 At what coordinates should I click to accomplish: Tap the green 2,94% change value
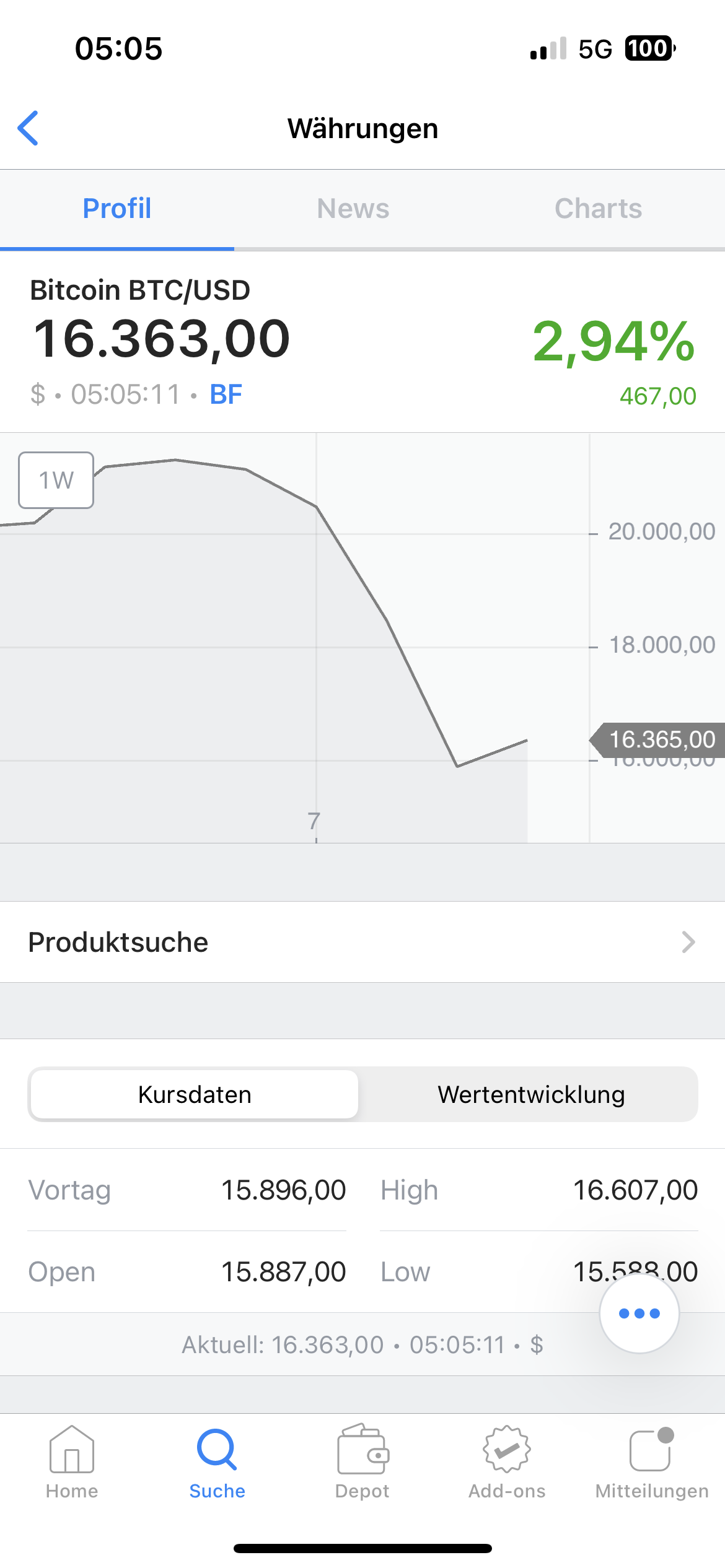tap(613, 341)
